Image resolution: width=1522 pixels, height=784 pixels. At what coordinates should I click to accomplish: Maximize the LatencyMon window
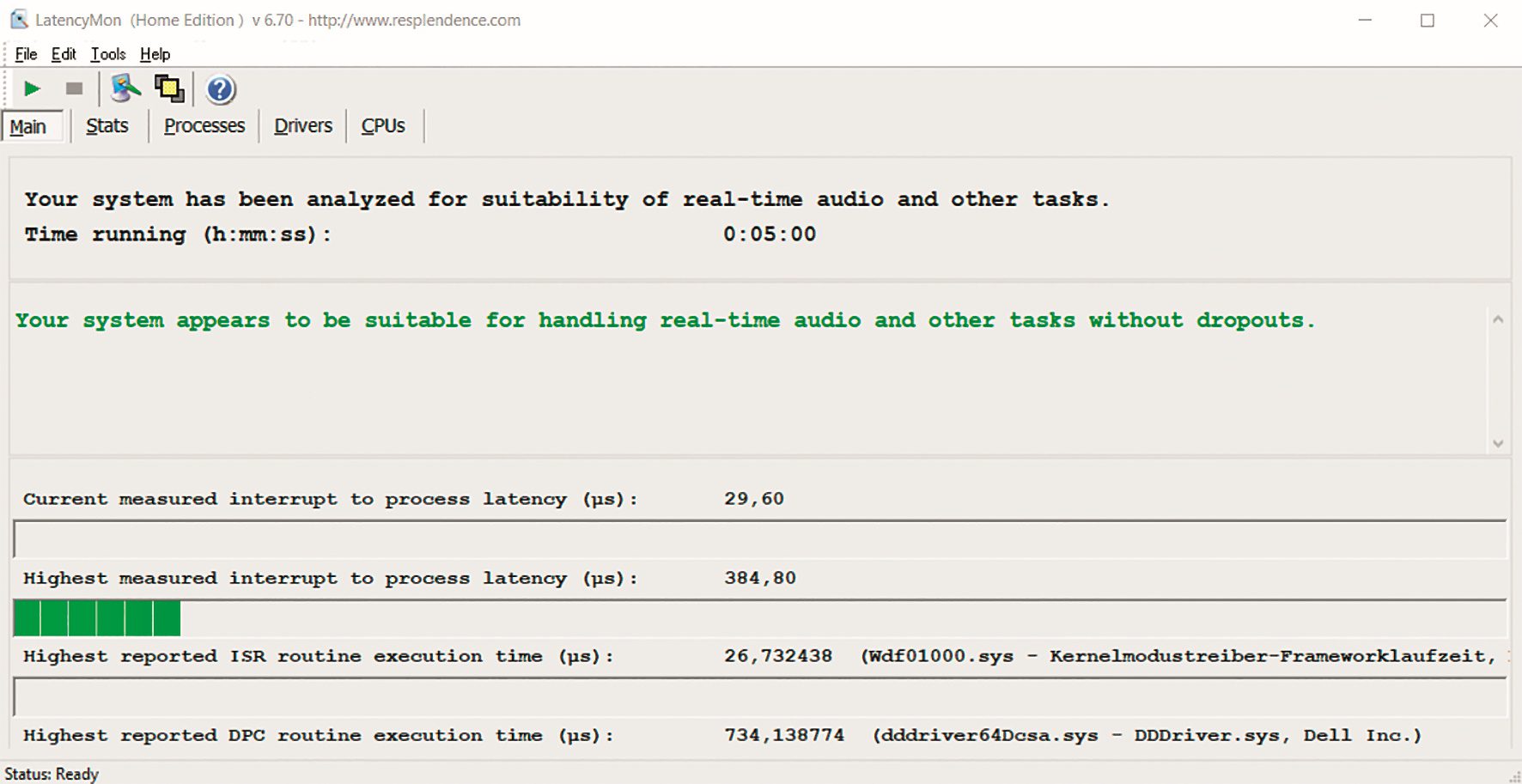pos(1428,21)
